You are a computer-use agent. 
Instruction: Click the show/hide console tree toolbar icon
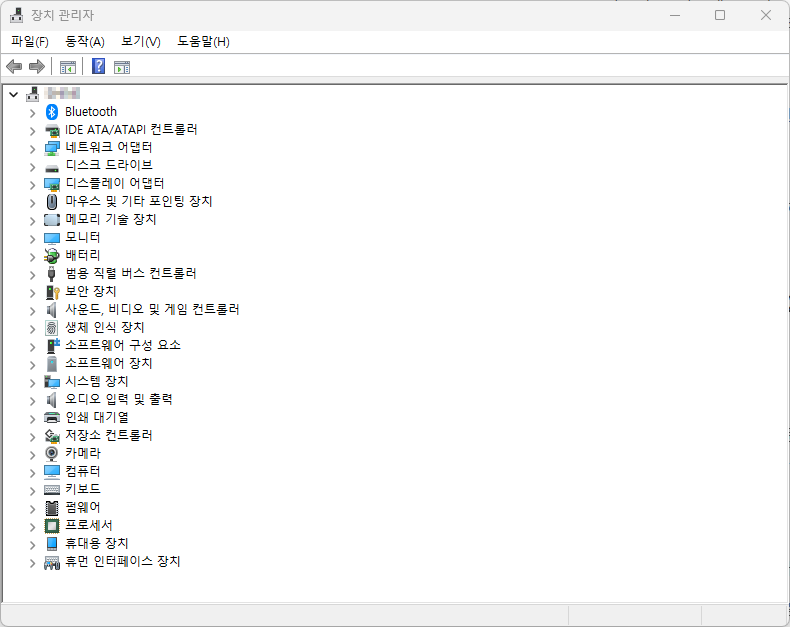coord(68,67)
